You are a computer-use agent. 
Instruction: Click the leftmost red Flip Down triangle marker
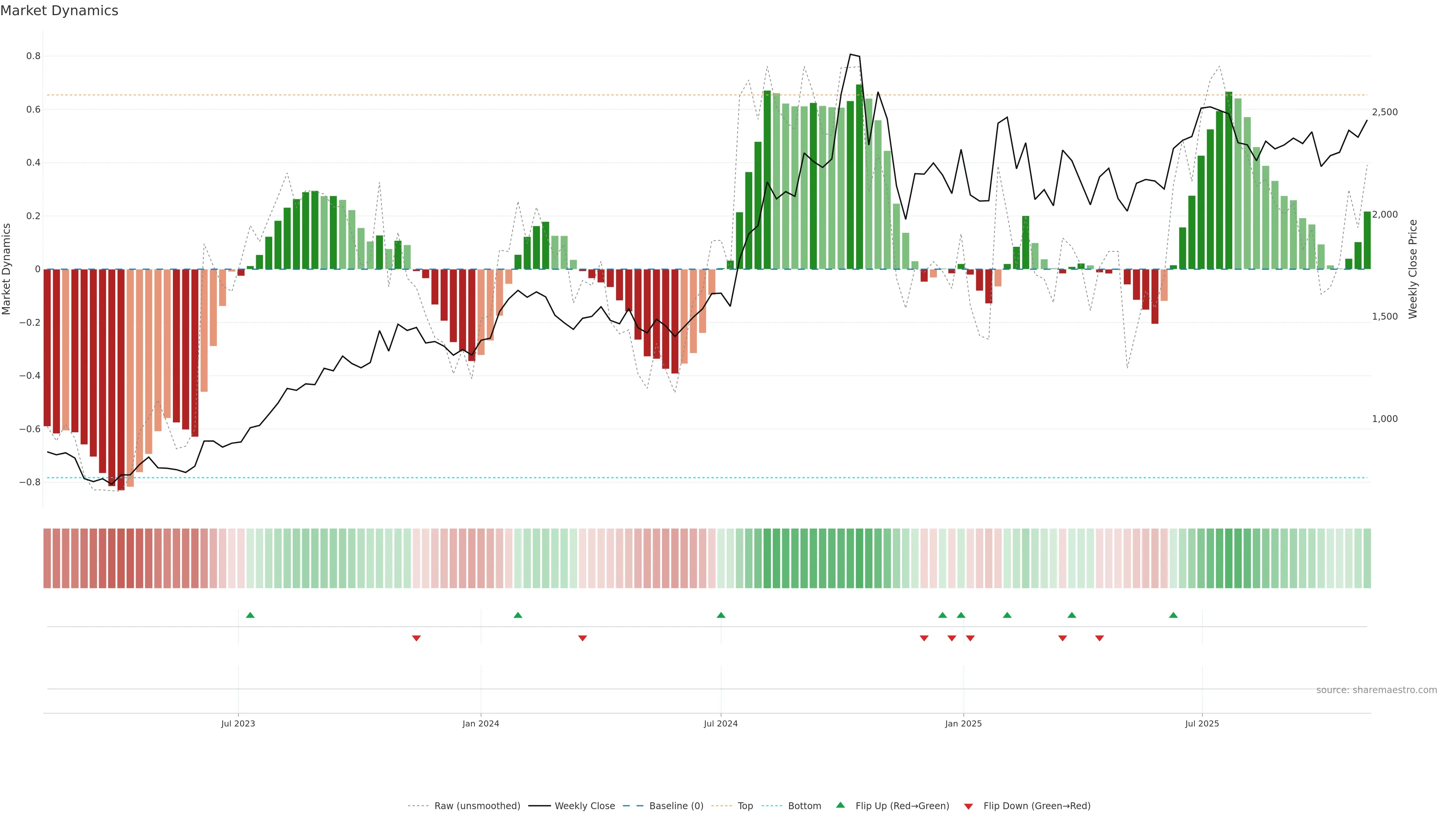coord(417,638)
